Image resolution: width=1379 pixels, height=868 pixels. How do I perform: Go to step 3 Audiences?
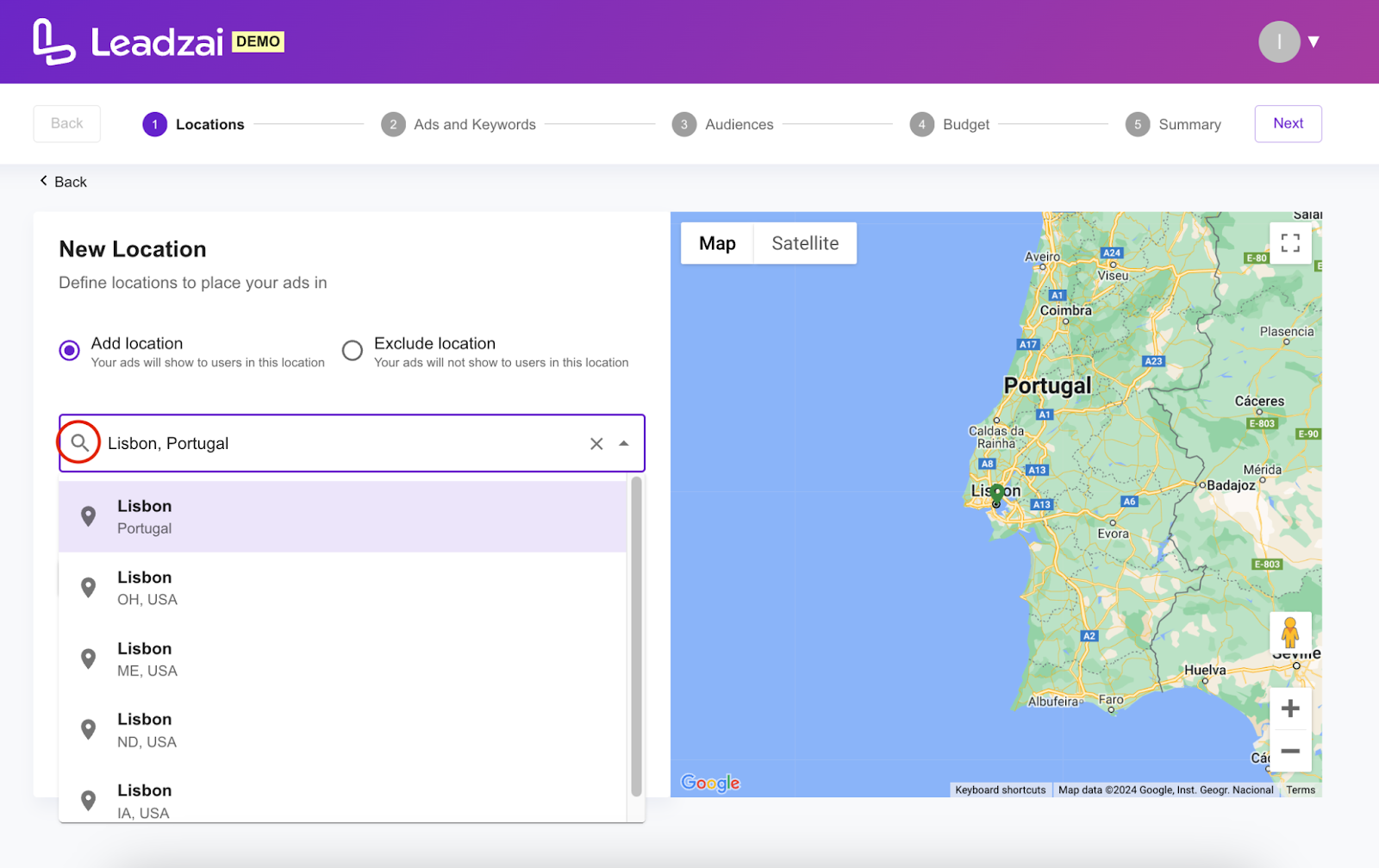pos(722,124)
